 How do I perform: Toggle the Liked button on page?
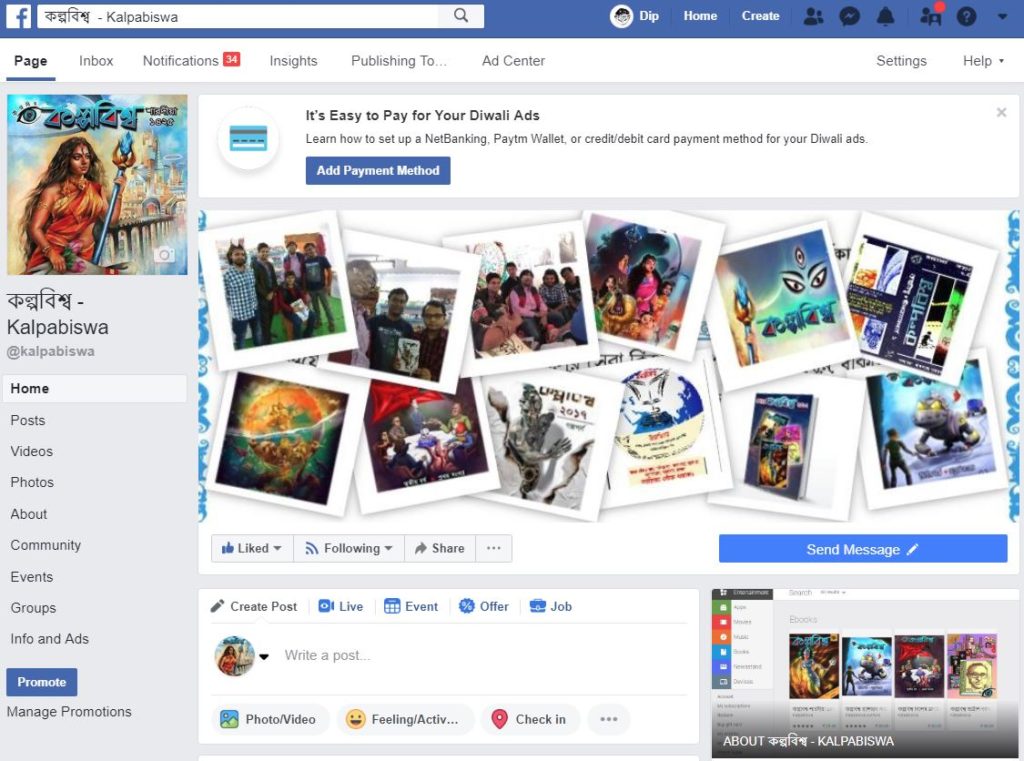click(x=252, y=548)
